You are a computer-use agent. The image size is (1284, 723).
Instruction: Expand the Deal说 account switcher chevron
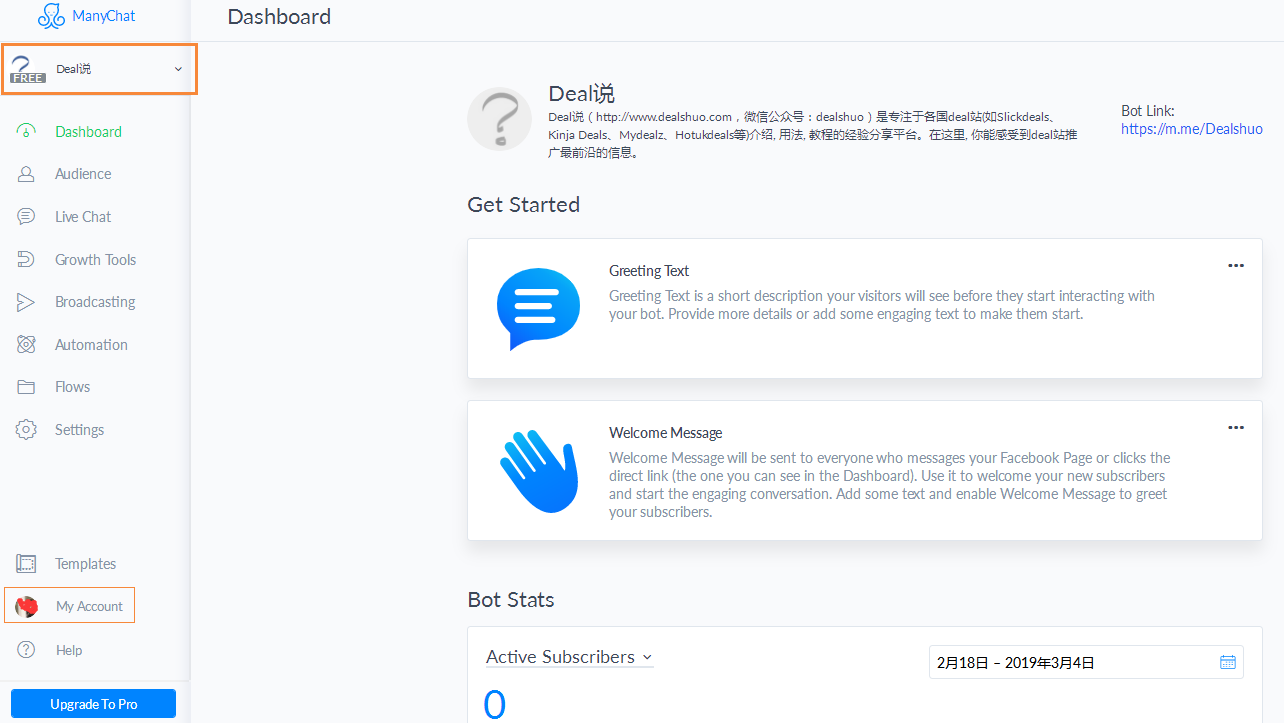tap(178, 69)
